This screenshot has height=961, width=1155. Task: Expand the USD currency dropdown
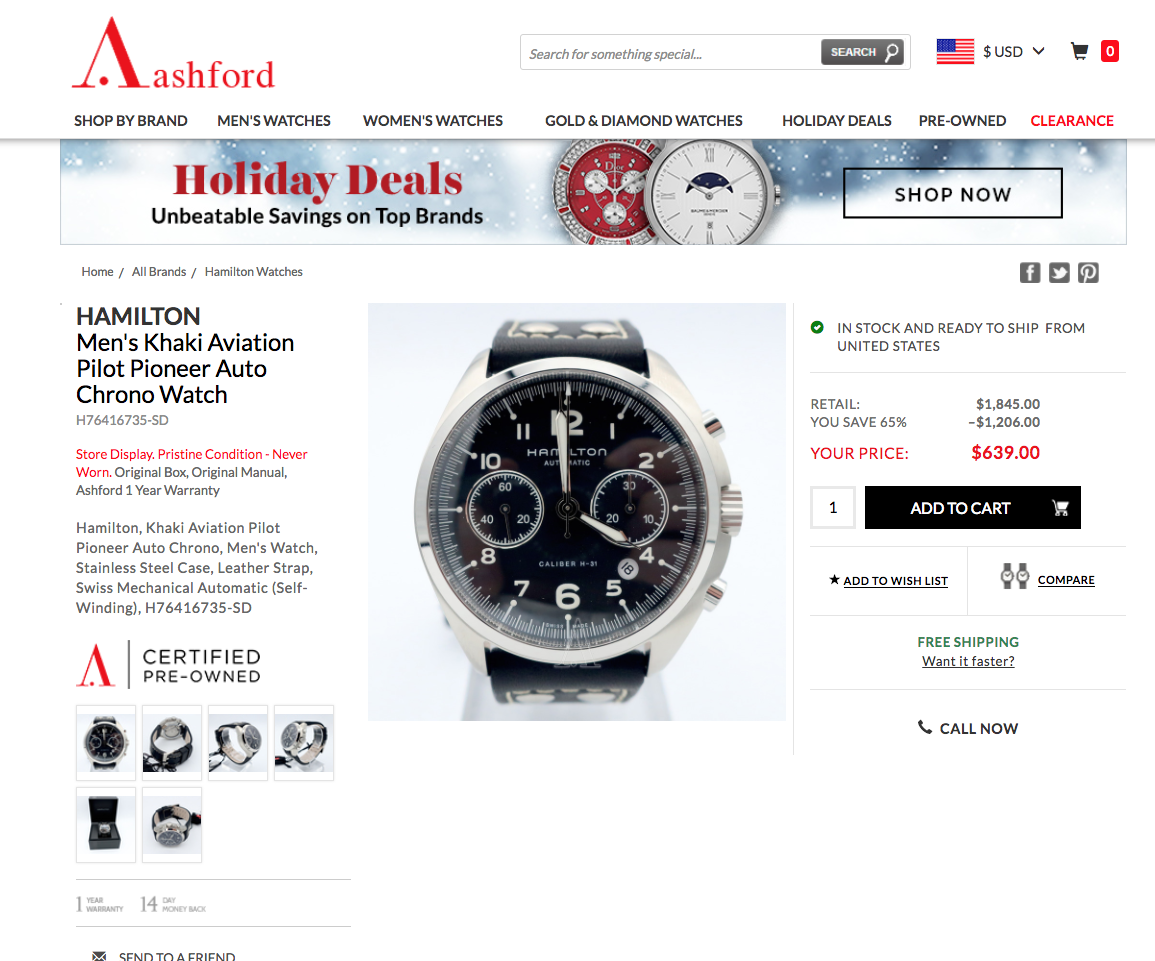(1014, 52)
